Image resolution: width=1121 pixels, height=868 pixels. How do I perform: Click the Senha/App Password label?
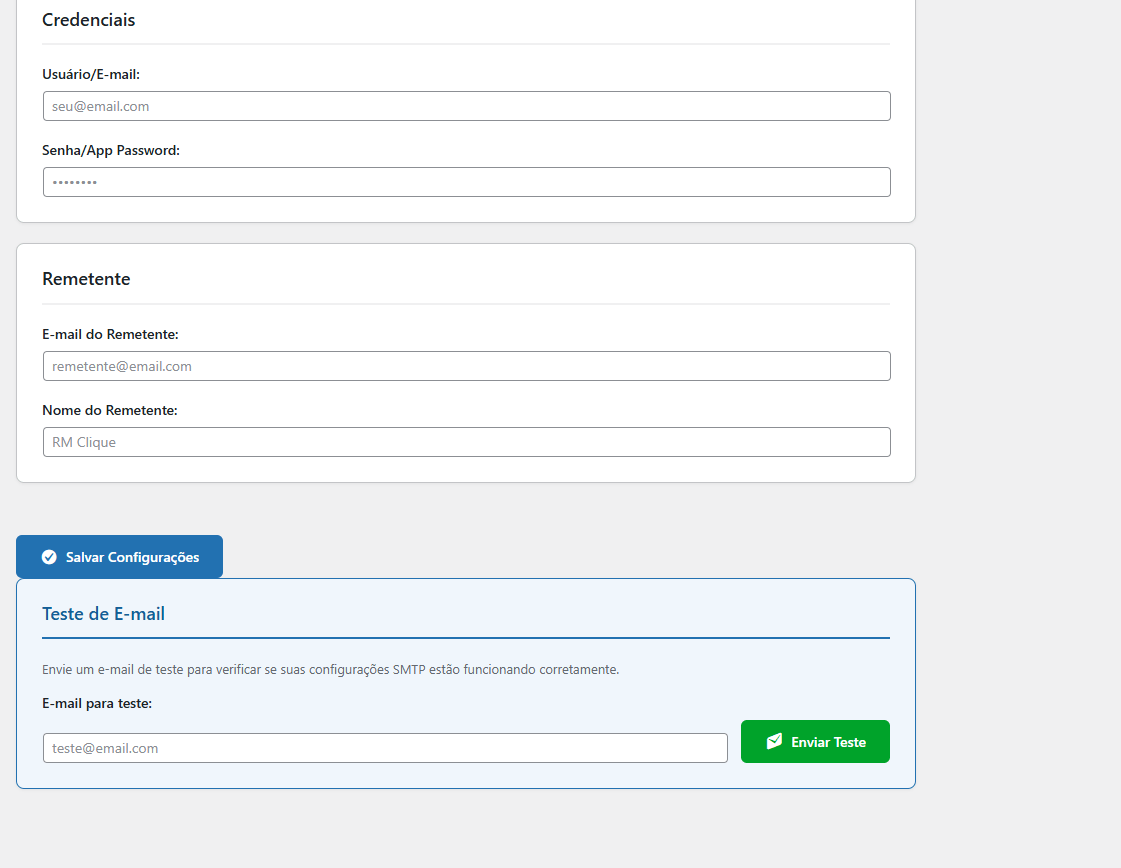[x=111, y=150]
